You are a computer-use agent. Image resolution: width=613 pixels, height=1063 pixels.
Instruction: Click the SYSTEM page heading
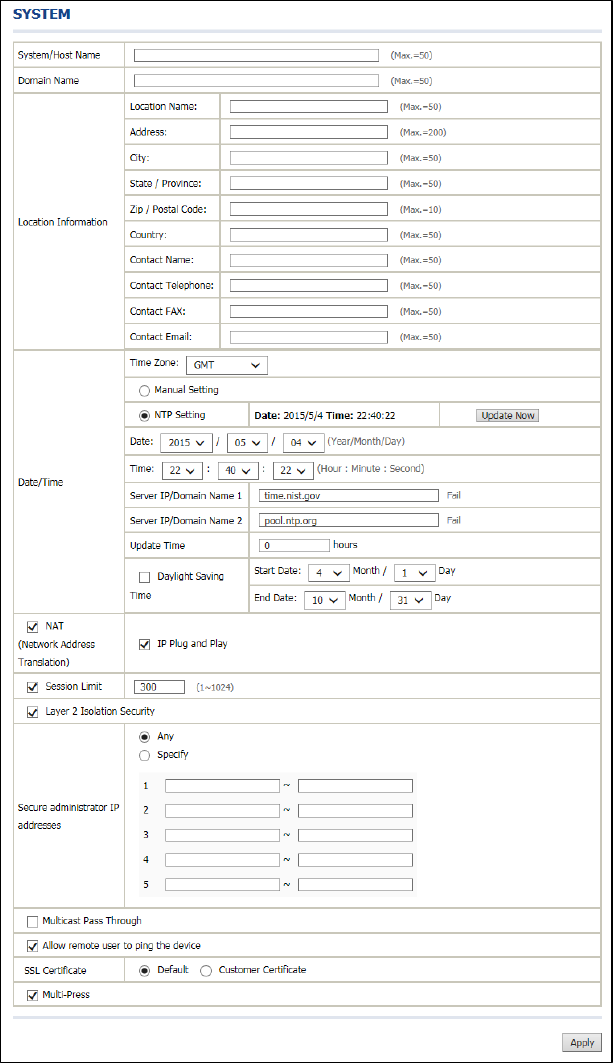(x=41, y=14)
